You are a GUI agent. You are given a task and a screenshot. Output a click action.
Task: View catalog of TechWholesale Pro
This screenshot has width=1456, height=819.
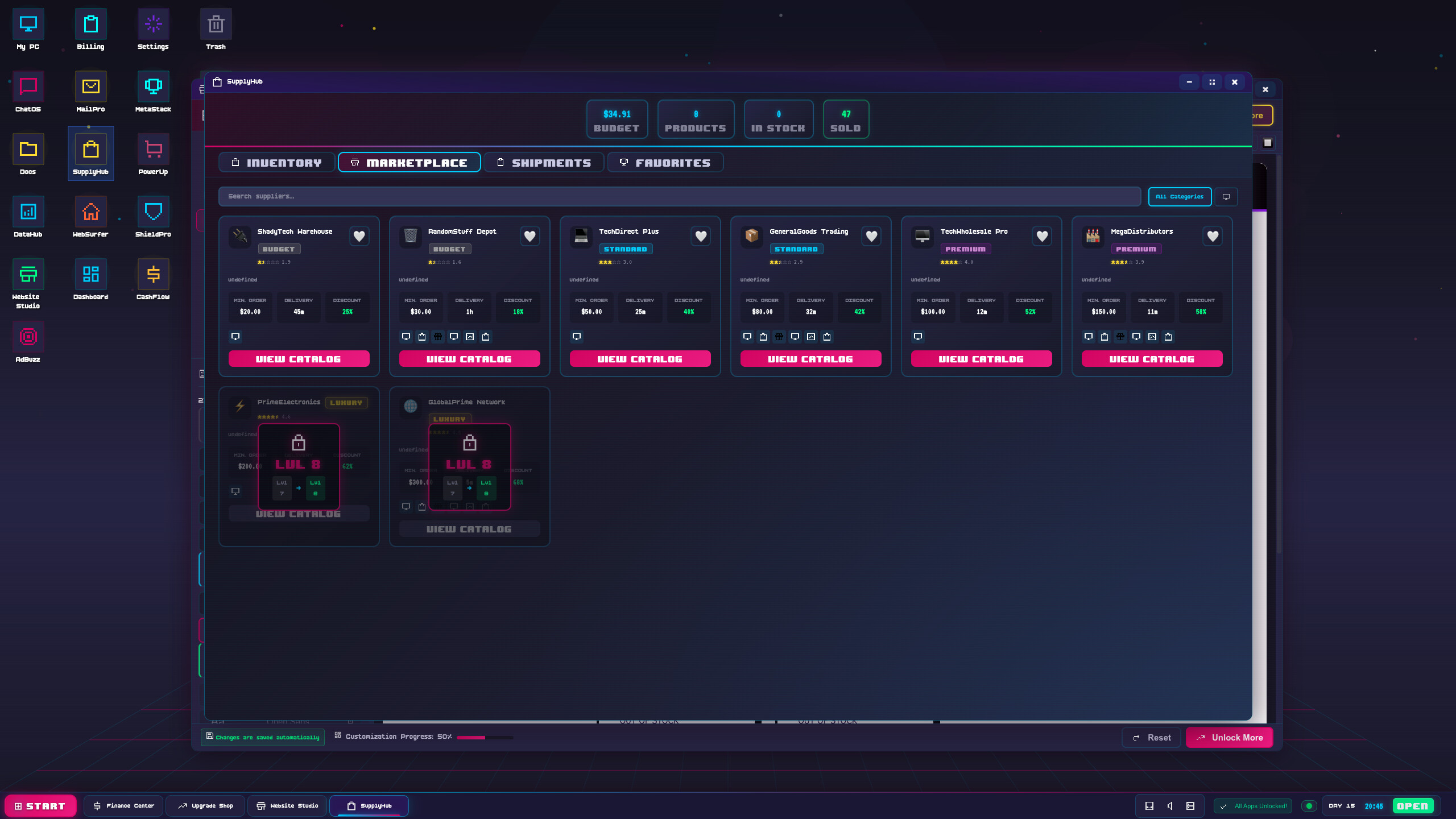click(981, 358)
